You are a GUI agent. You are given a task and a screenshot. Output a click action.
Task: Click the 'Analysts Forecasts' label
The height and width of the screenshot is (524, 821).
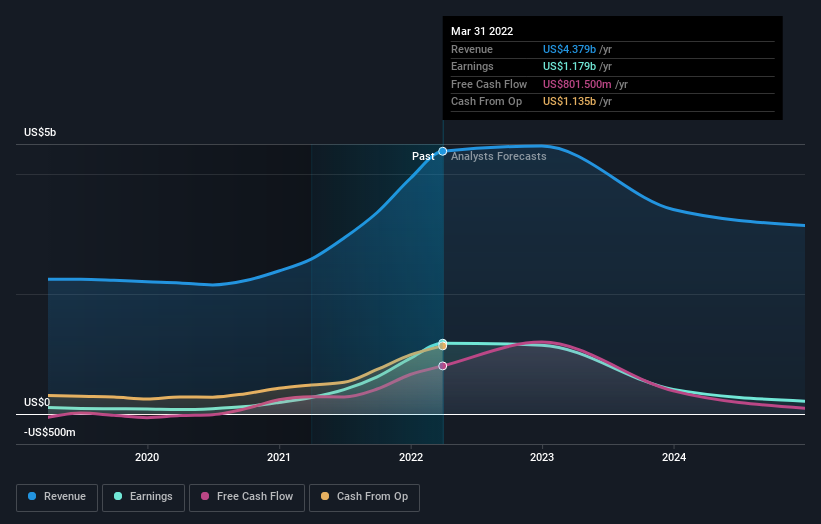pyautogui.click(x=498, y=156)
